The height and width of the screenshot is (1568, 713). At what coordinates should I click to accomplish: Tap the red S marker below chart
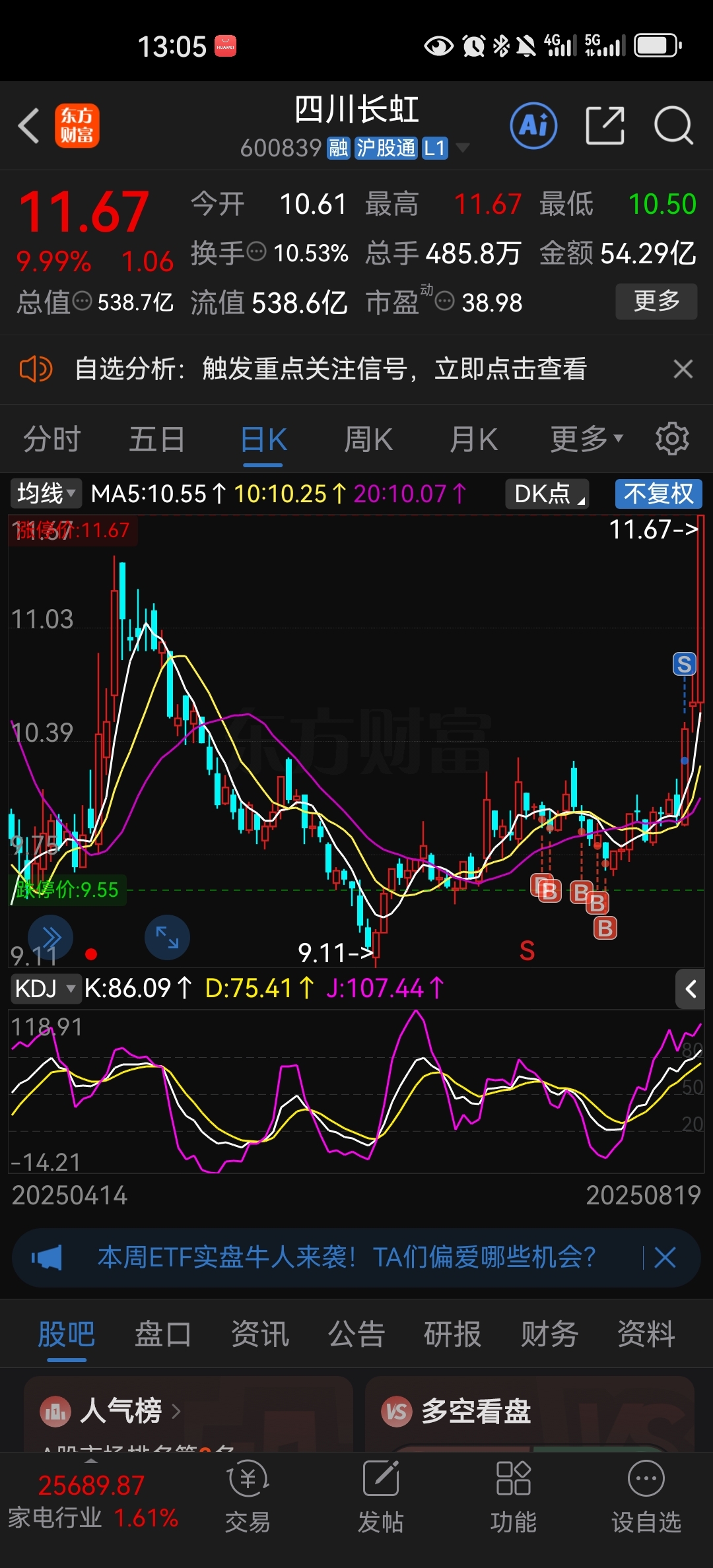click(527, 951)
